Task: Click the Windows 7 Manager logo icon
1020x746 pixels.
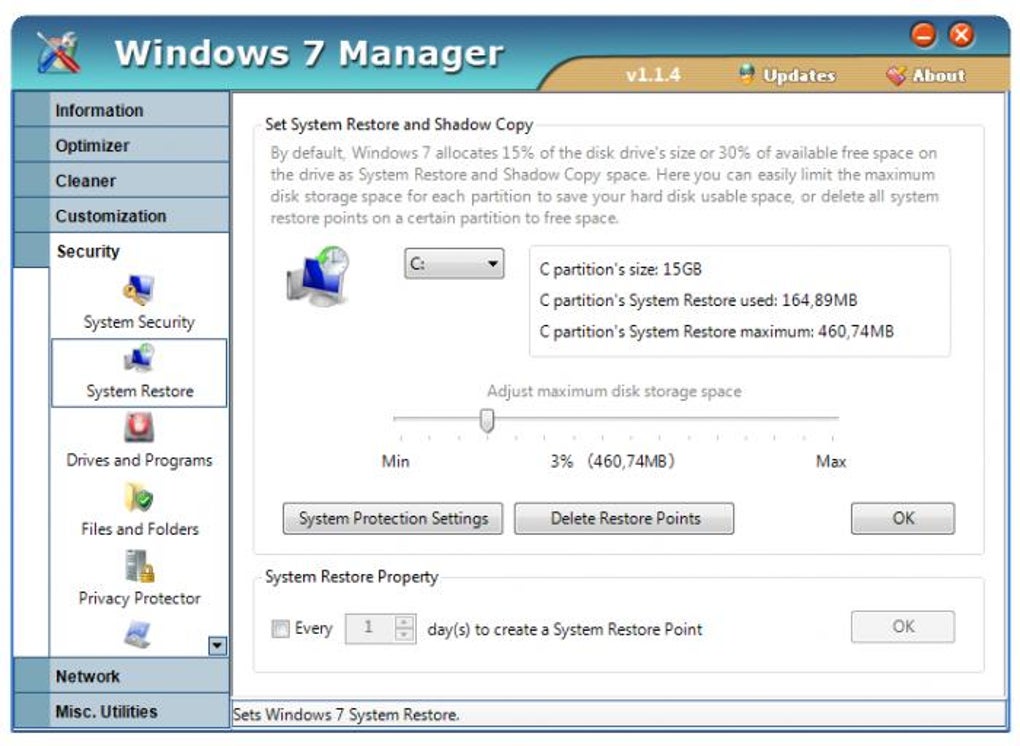Action: (x=59, y=52)
